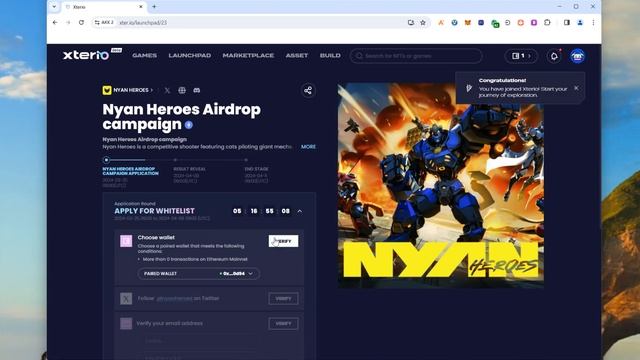Click the search field for NFTs or games

416,56
